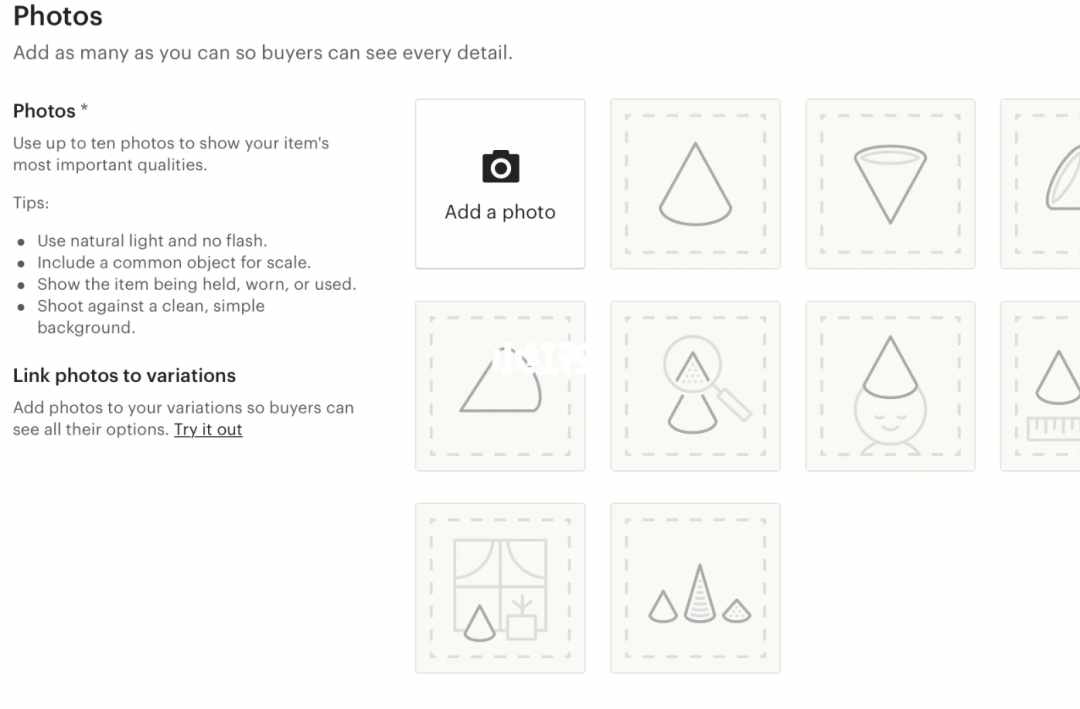This screenshot has width=1080, height=709.
Task: Pick the cone hat on smiling face placeholder
Action: (891, 386)
